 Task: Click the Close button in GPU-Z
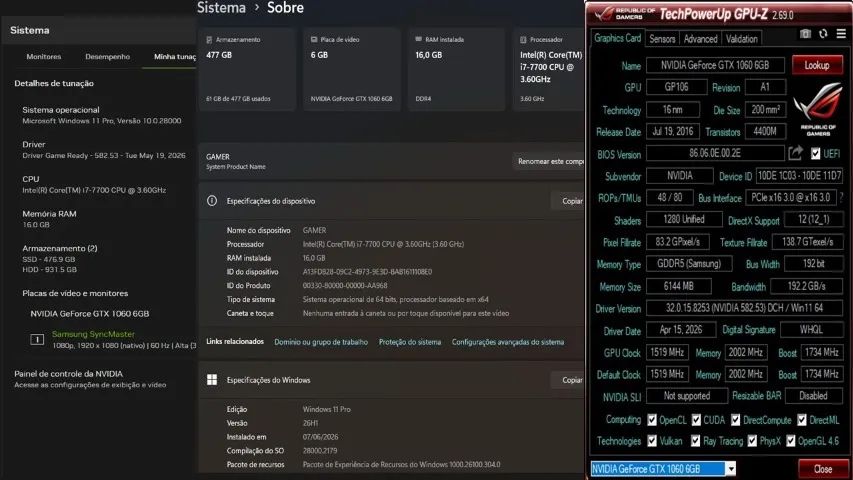(x=823, y=469)
